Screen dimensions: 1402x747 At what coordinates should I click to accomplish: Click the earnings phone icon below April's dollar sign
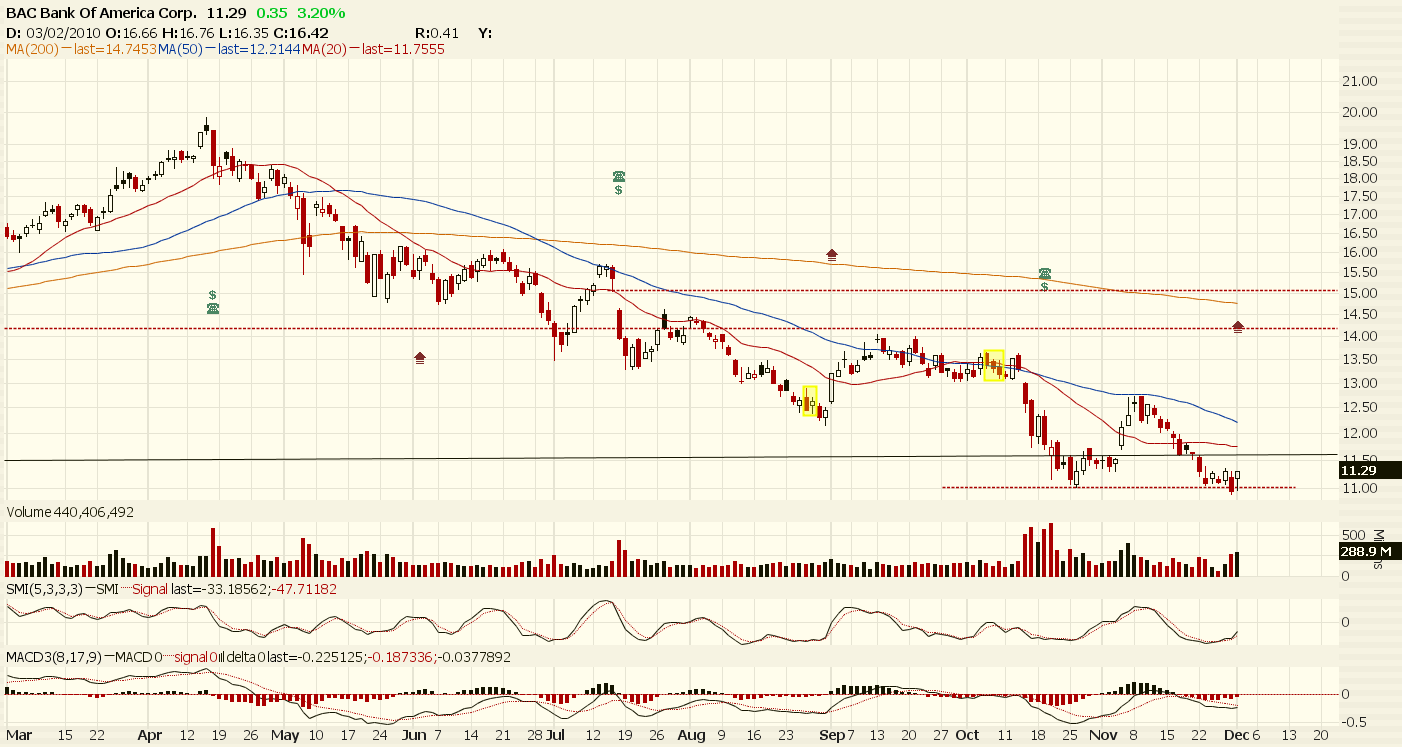pyautogui.click(x=213, y=308)
